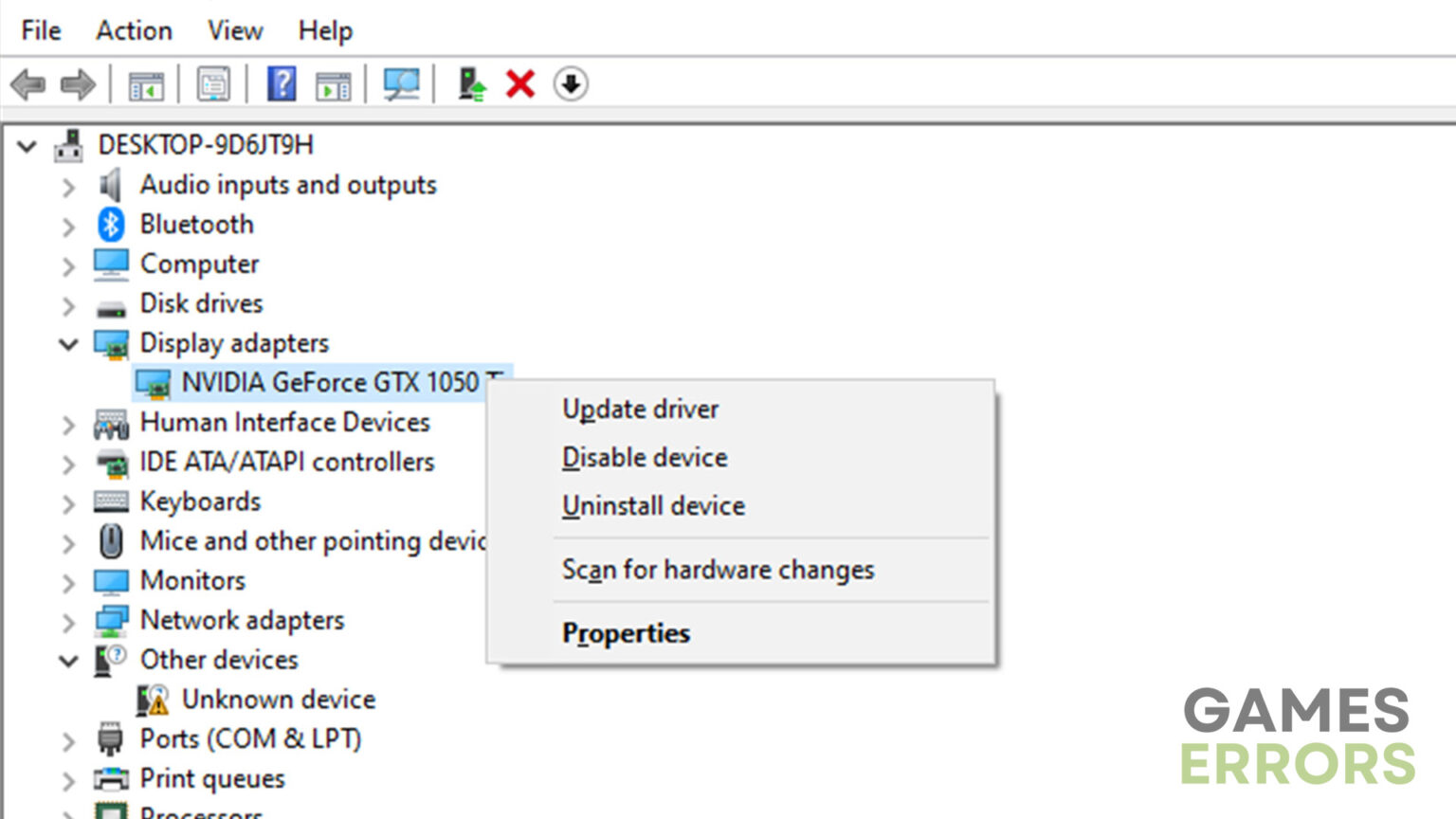Expand the Network adapters category

pyautogui.click(x=66, y=621)
